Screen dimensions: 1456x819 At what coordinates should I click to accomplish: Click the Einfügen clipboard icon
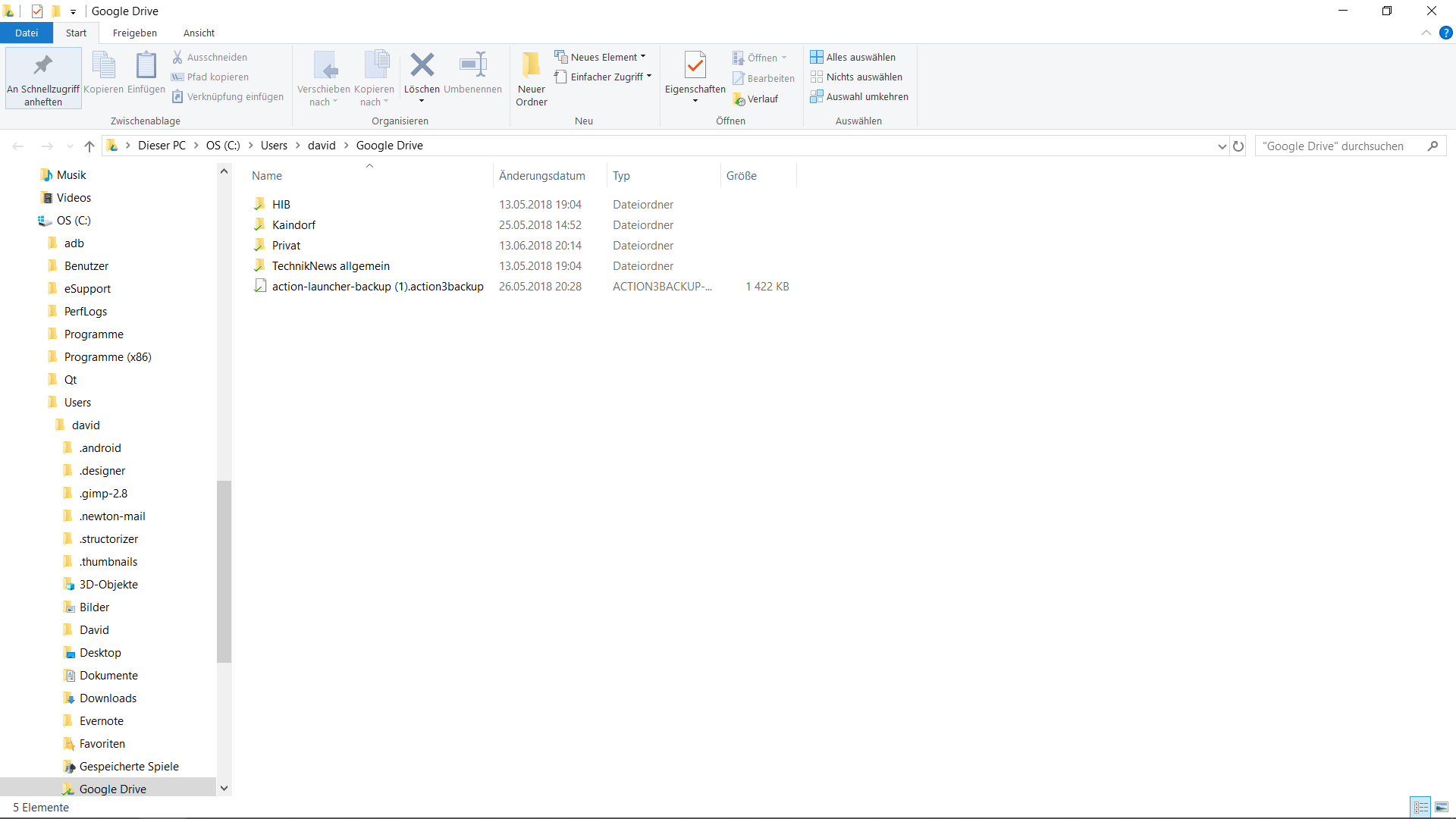click(146, 73)
